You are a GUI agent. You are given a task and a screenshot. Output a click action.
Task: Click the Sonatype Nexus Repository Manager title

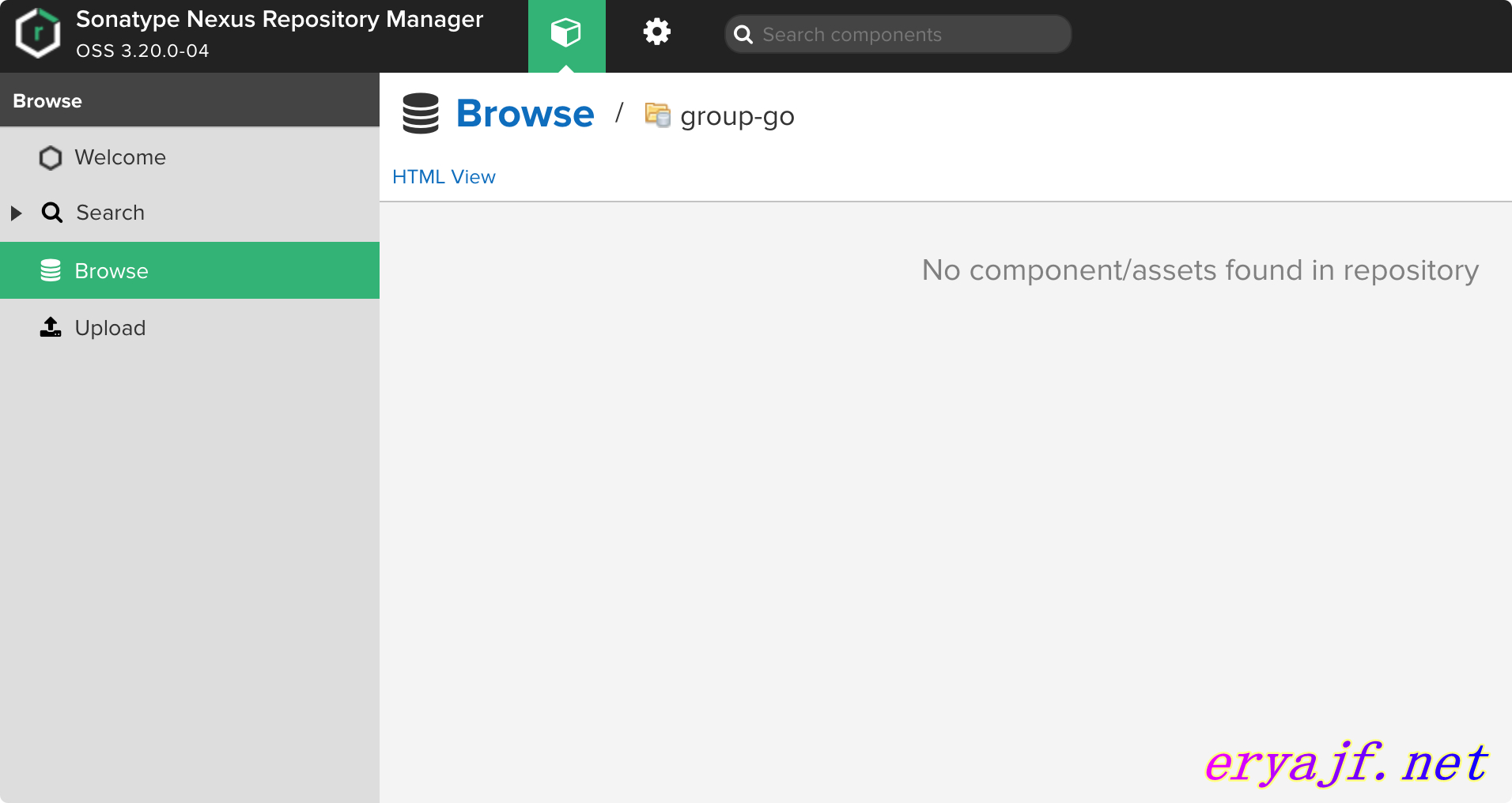tap(279, 19)
